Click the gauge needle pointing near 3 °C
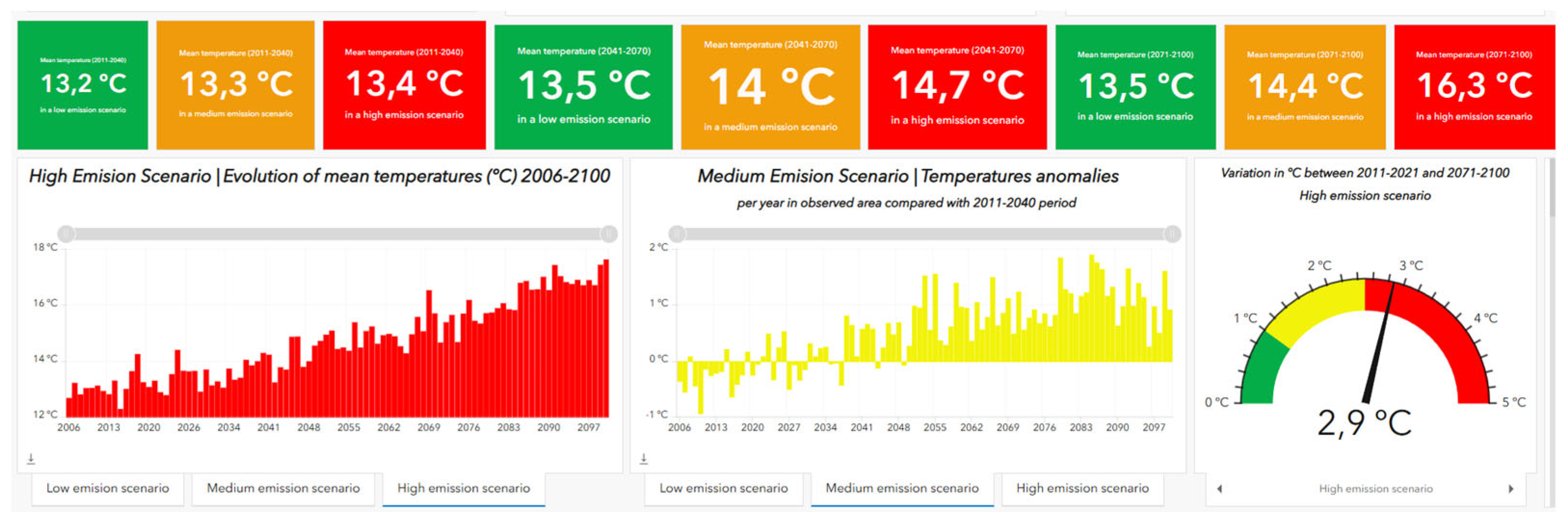This screenshot has width=1568, height=529. click(x=1379, y=342)
